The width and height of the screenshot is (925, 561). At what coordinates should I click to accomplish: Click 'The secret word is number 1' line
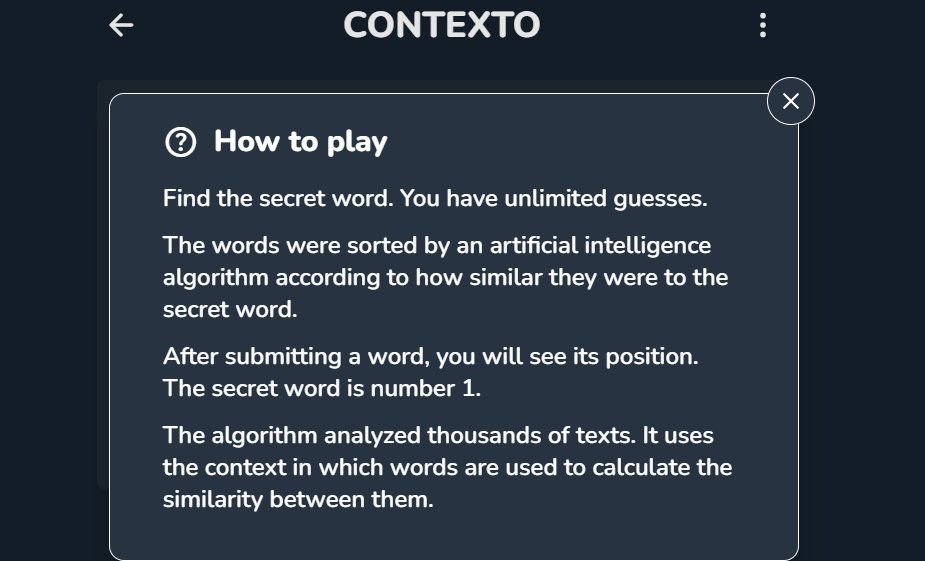[322, 388]
